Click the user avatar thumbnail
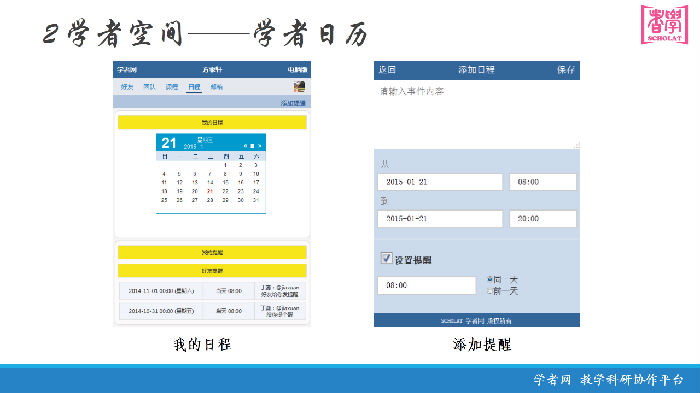The image size is (700, 393). click(x=299, y=86)
